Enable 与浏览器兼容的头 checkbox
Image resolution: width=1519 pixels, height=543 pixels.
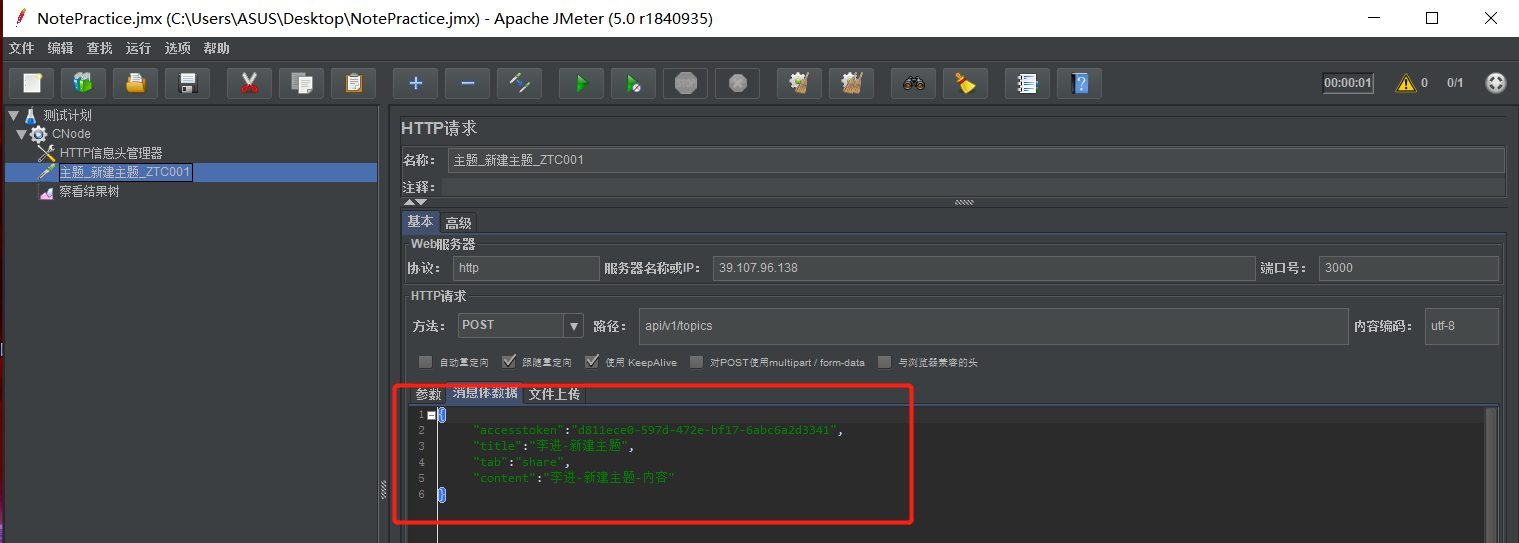click(884, 362)
